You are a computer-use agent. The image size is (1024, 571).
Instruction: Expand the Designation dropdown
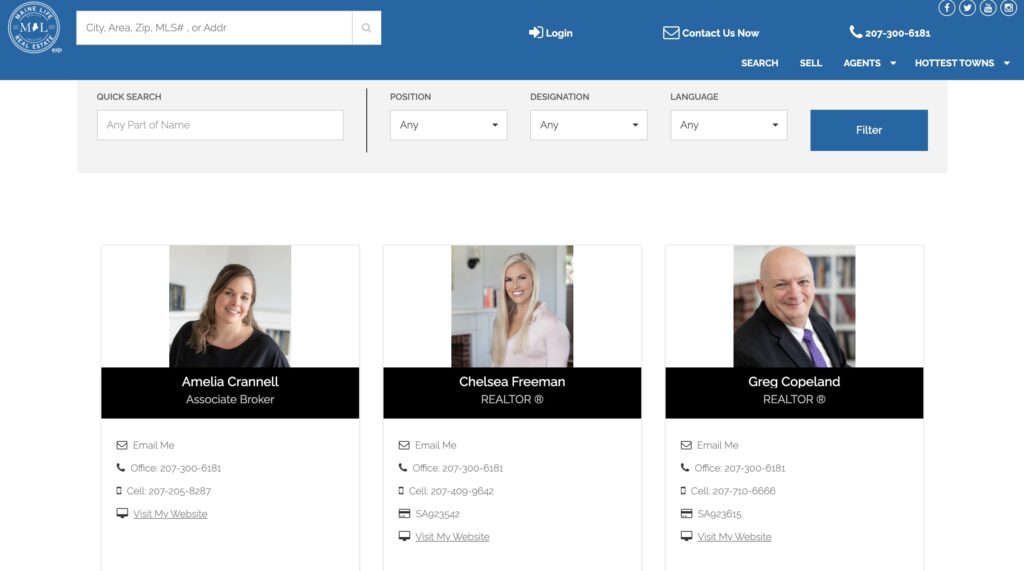coord(588,125)
